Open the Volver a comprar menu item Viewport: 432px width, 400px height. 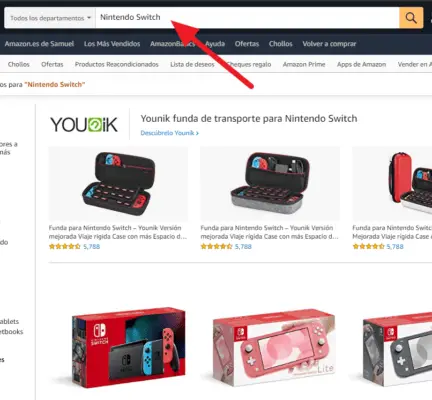tap(329, 44)
